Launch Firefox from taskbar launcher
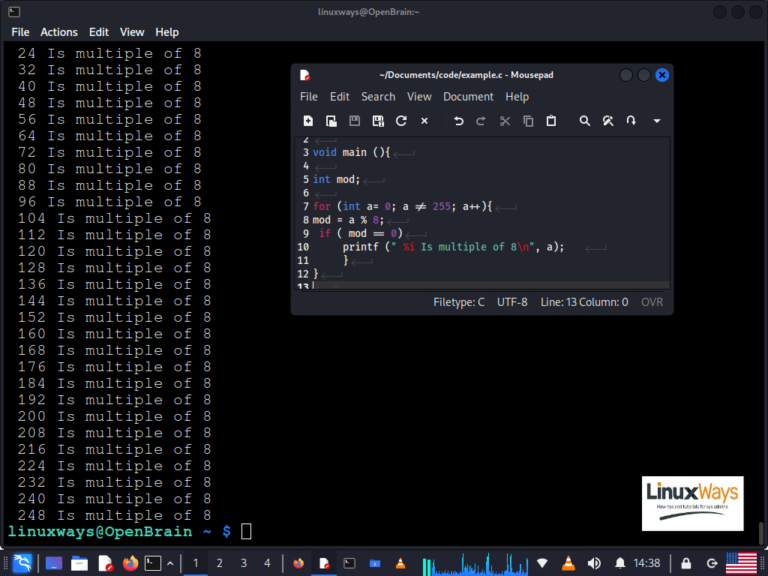This screenshot has width=768, height=576. [130, 563]
